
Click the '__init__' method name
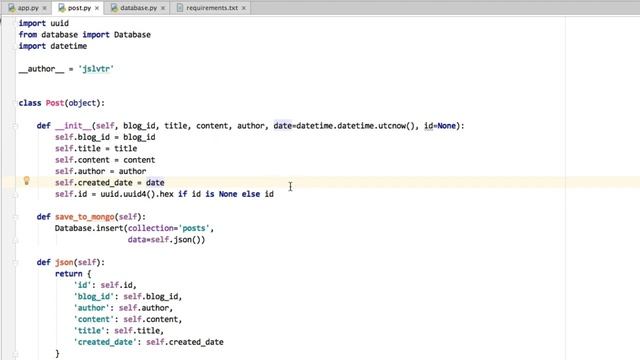[73, 126]
